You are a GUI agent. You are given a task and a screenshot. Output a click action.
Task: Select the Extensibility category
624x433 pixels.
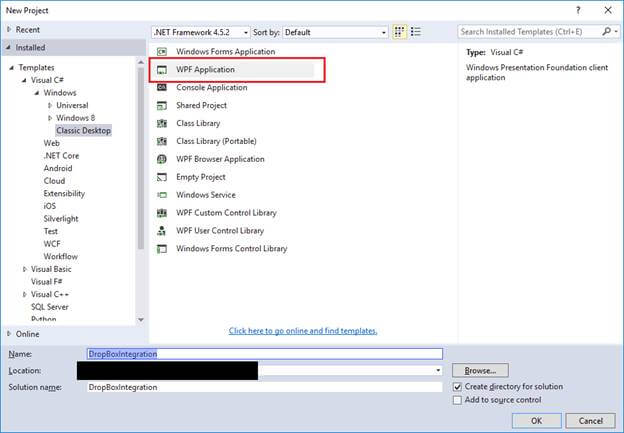64,194
